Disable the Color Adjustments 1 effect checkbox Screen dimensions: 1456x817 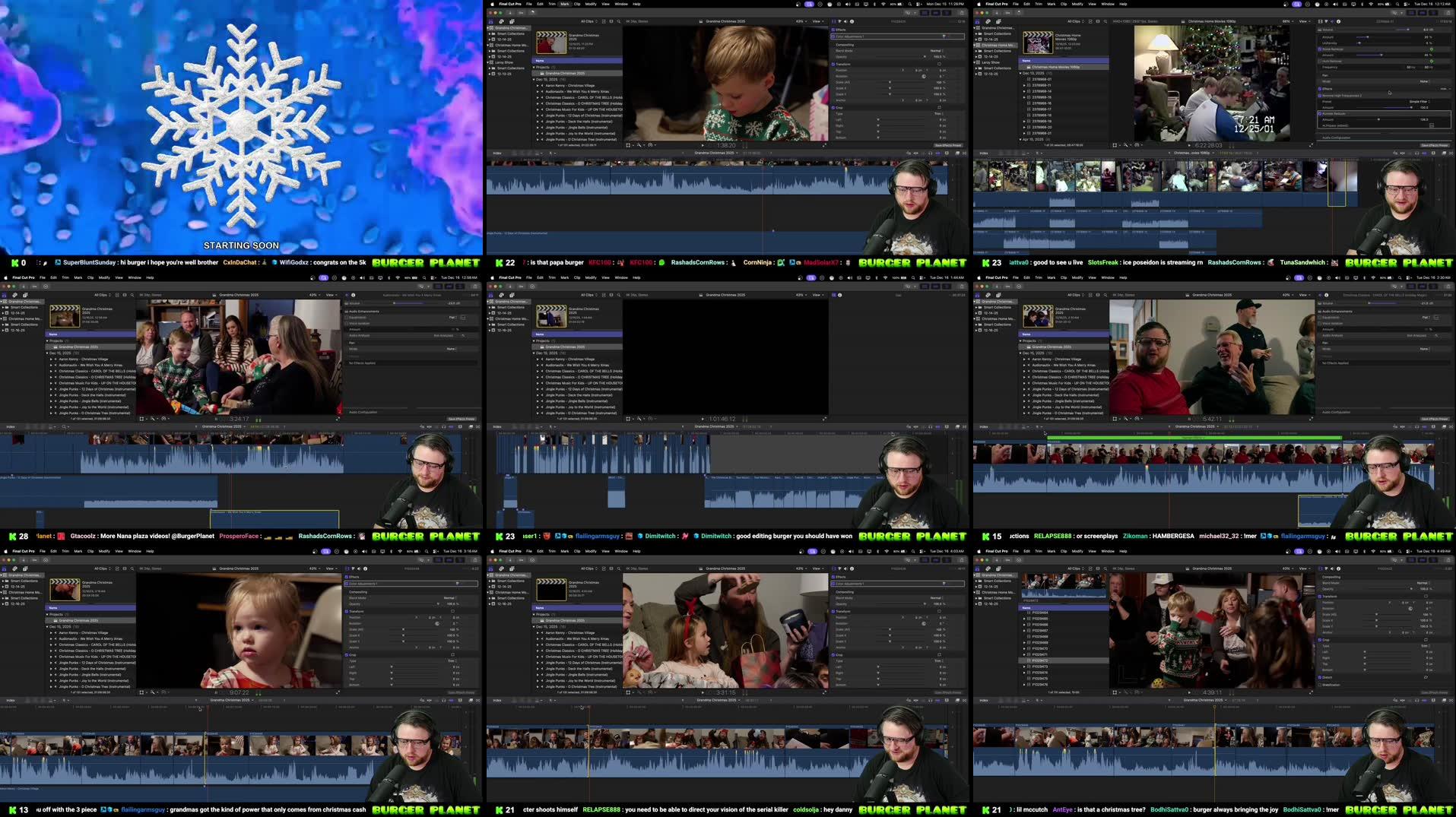833,36
